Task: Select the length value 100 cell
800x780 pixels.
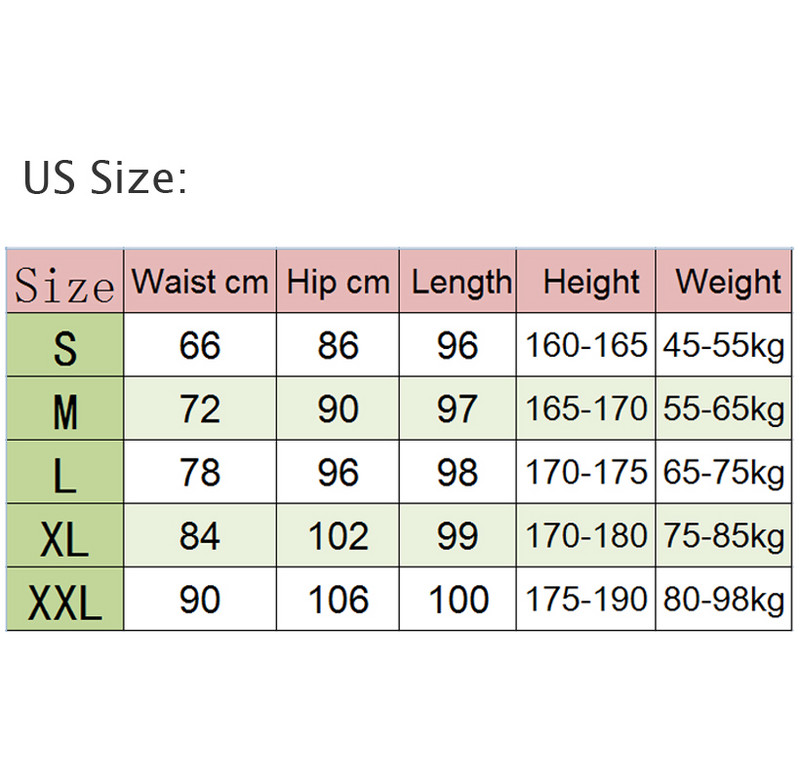Action: (459, 600)
